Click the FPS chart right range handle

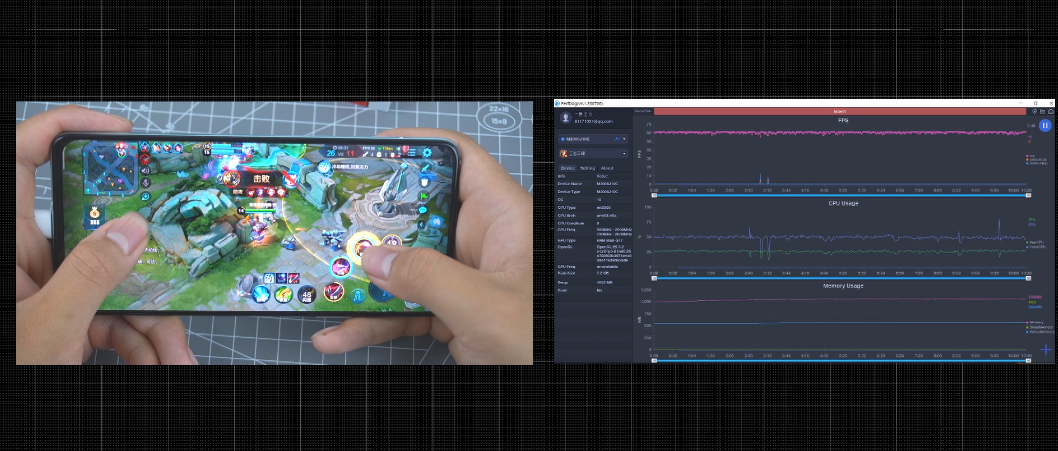1028,195
